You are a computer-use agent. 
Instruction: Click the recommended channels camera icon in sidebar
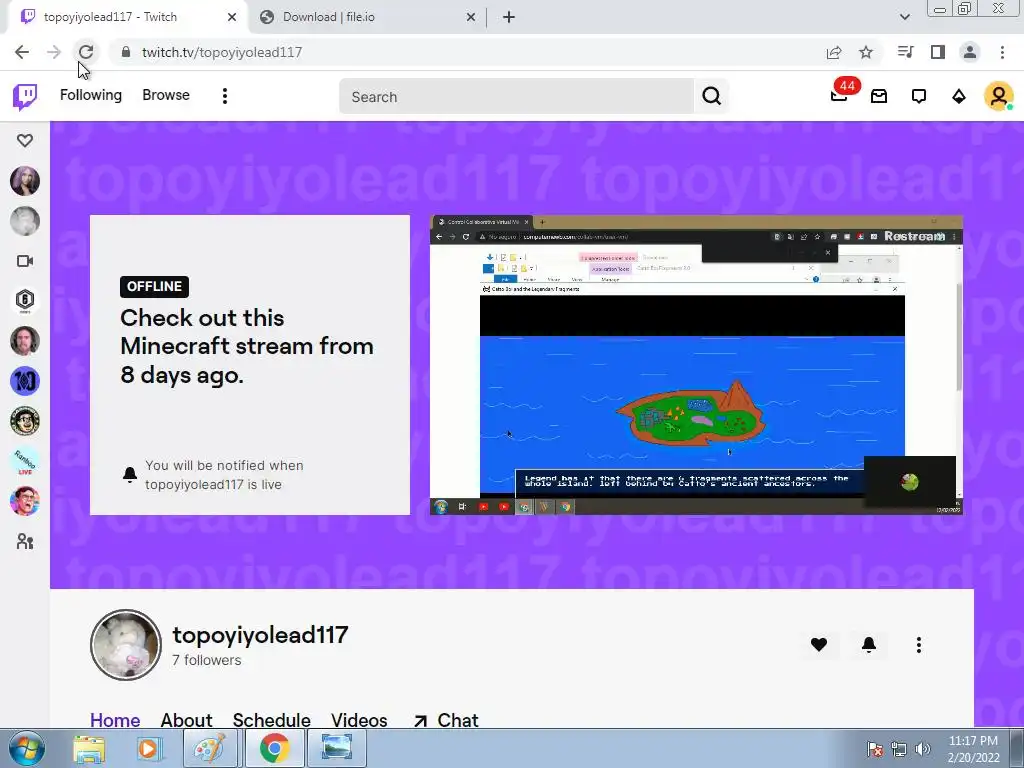[x=25, y=261]
